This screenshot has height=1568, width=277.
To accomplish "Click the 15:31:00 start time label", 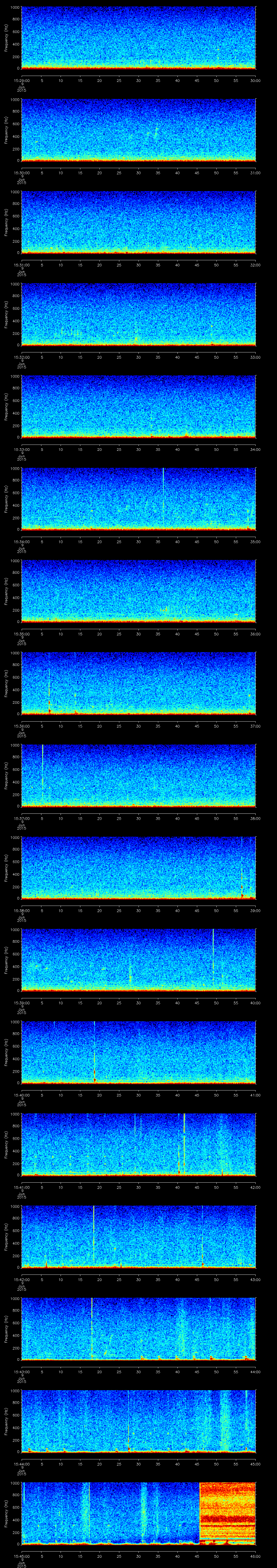I will [21, 265].
